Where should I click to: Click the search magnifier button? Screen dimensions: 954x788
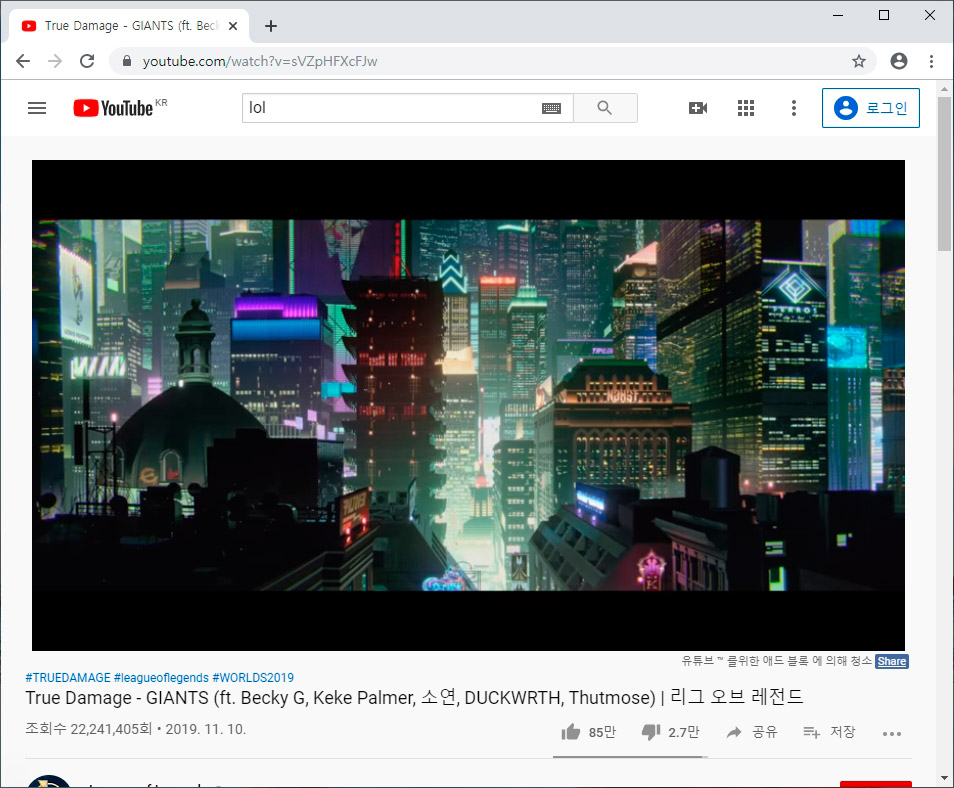point(605,108)
